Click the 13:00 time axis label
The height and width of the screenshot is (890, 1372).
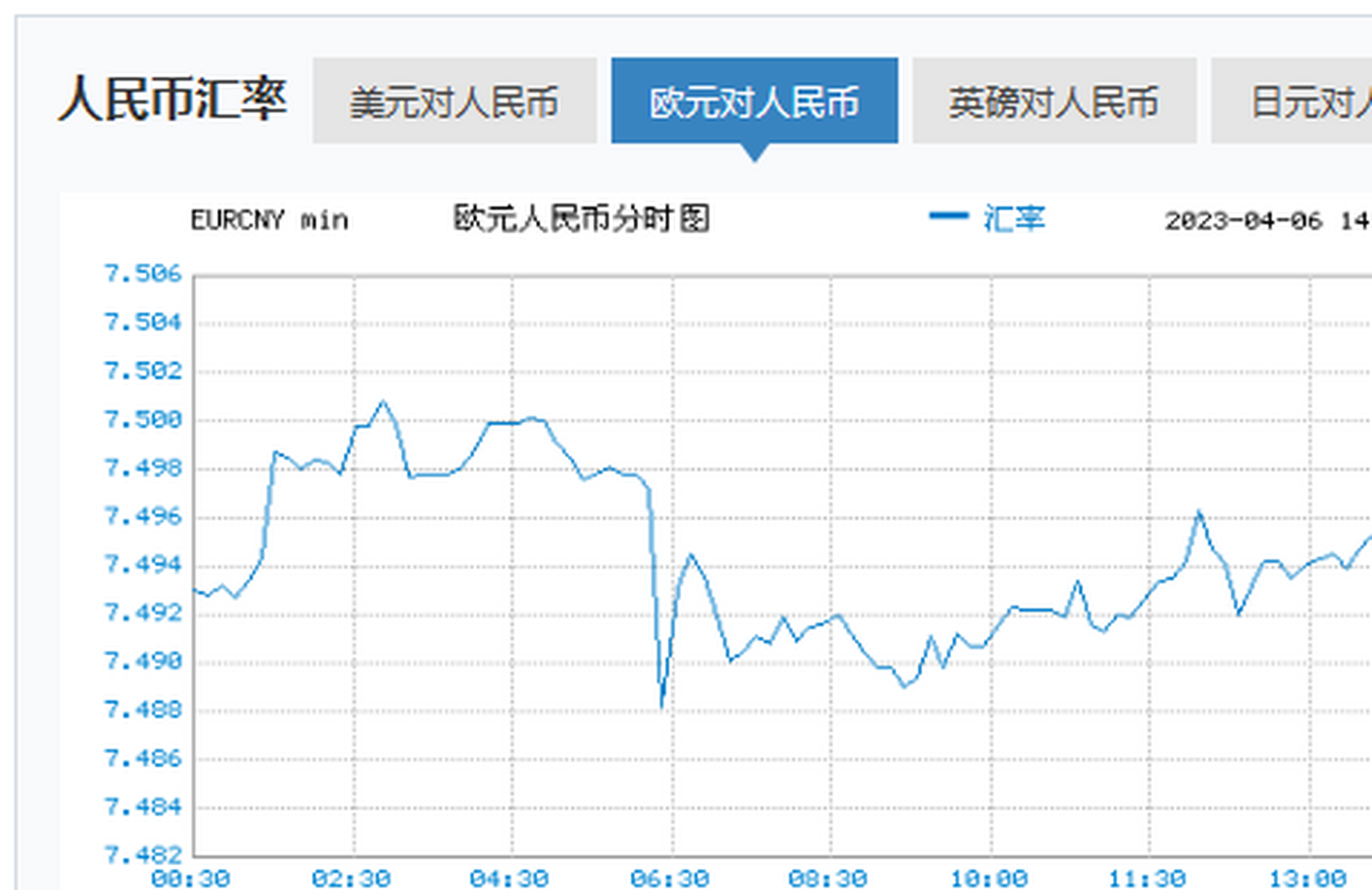click(x=1308, y=879)
